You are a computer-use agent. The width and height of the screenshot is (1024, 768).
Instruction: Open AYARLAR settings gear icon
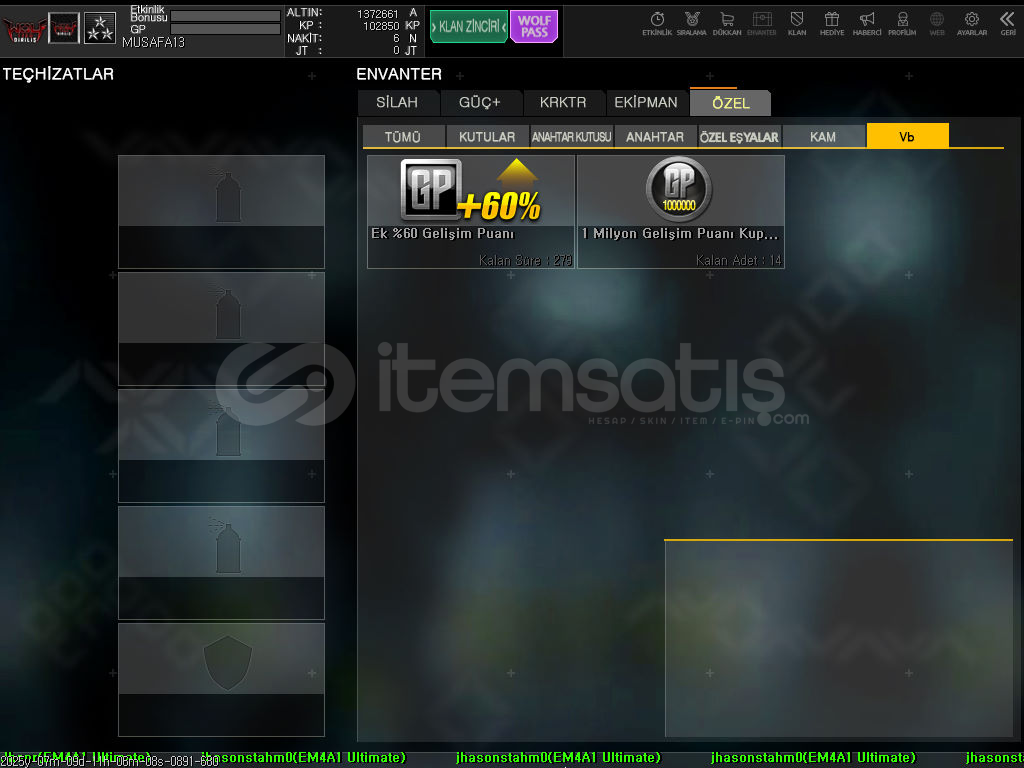972,24
